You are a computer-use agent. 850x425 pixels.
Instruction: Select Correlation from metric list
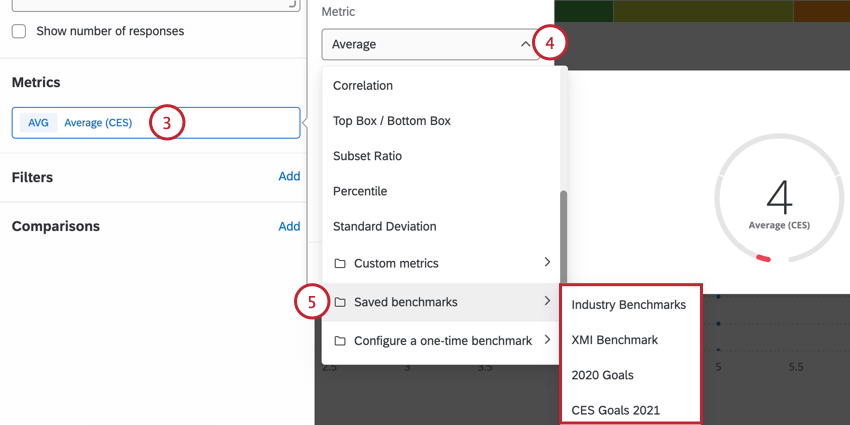click(363, 86)
